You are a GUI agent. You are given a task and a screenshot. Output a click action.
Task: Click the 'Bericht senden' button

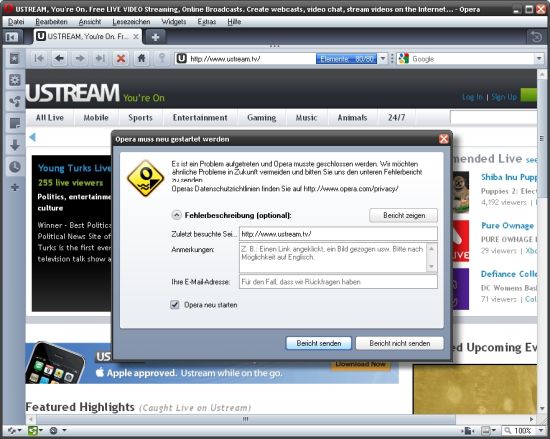tap(318, 343)
